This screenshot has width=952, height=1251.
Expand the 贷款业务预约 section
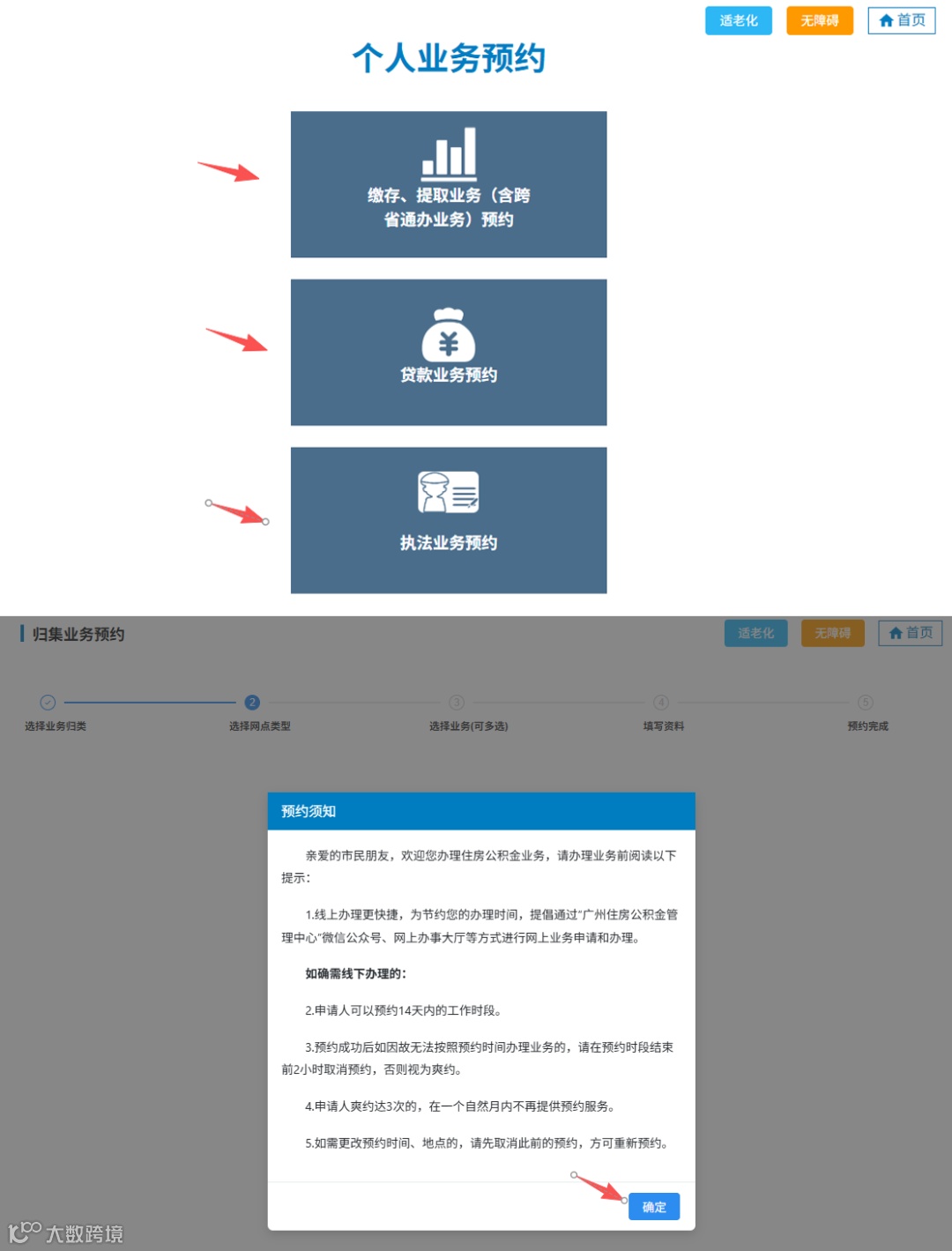(x=448, y=351)
